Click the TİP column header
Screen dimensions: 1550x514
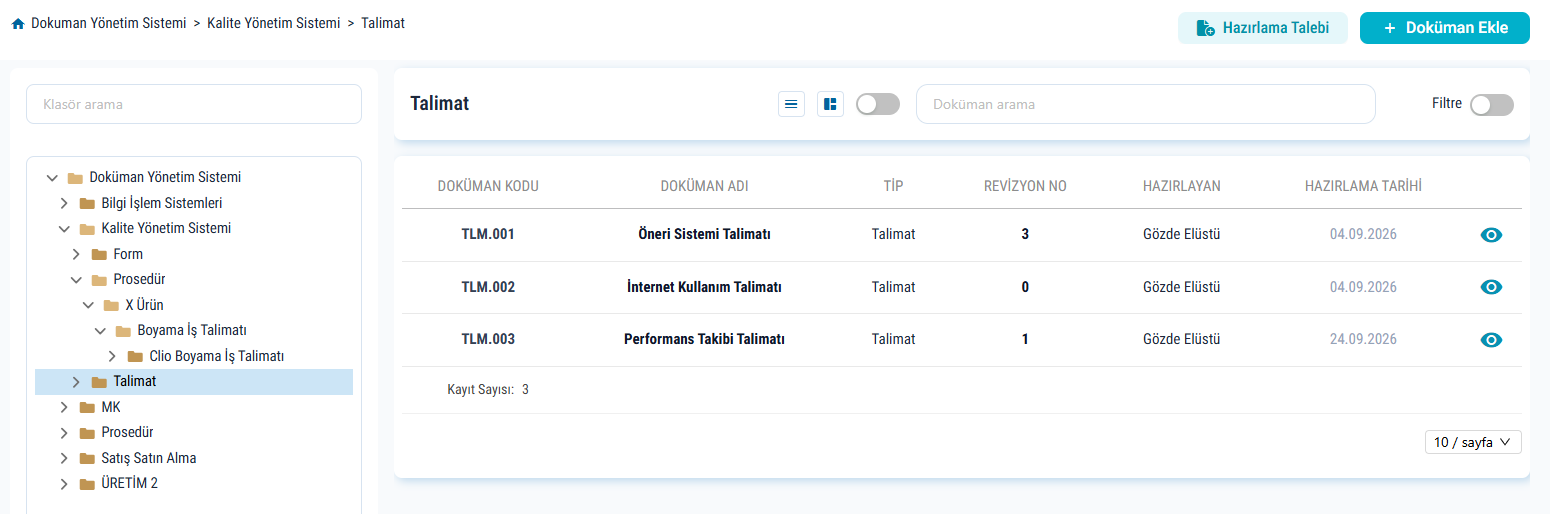893,186
